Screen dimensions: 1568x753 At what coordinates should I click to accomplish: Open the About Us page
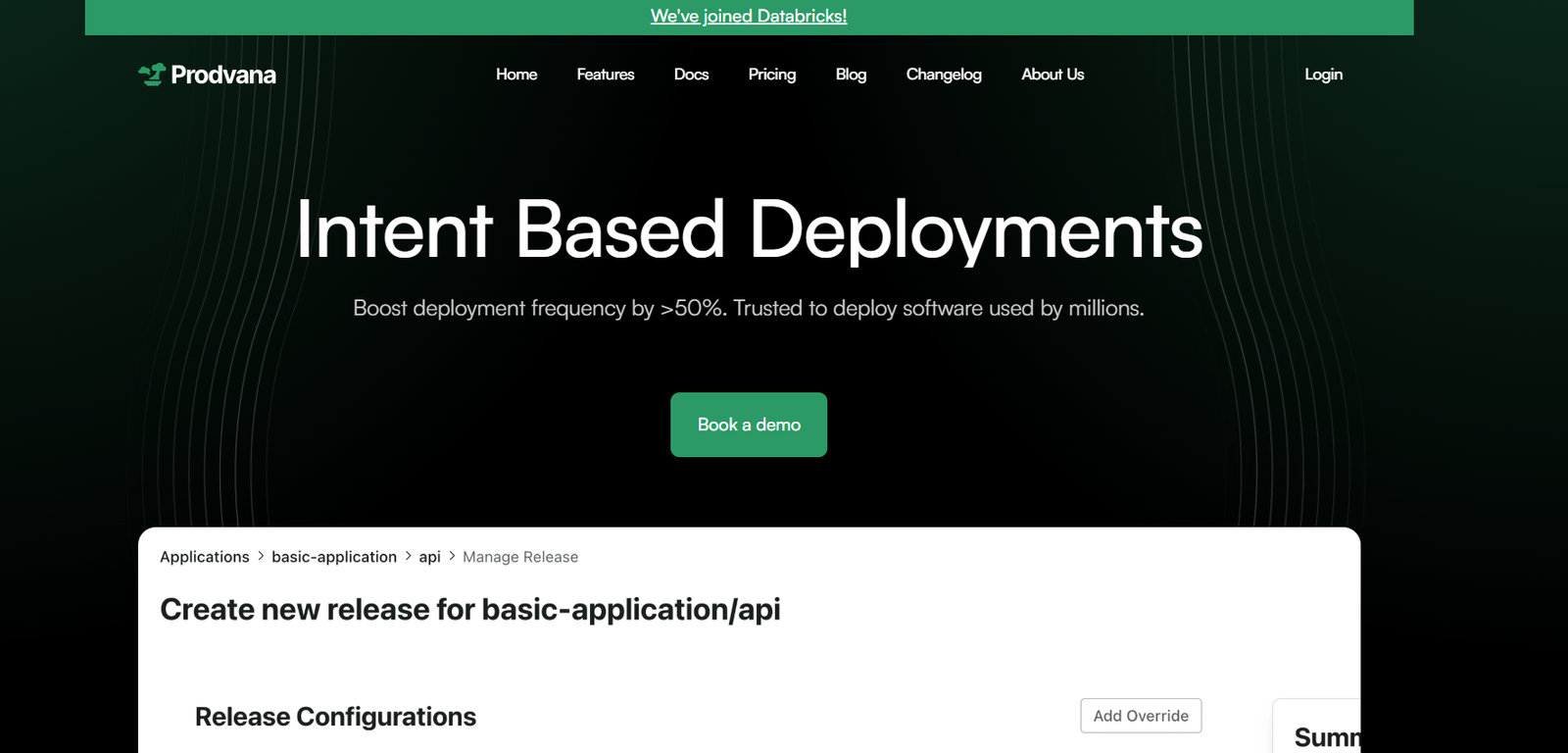[1053, 75]
